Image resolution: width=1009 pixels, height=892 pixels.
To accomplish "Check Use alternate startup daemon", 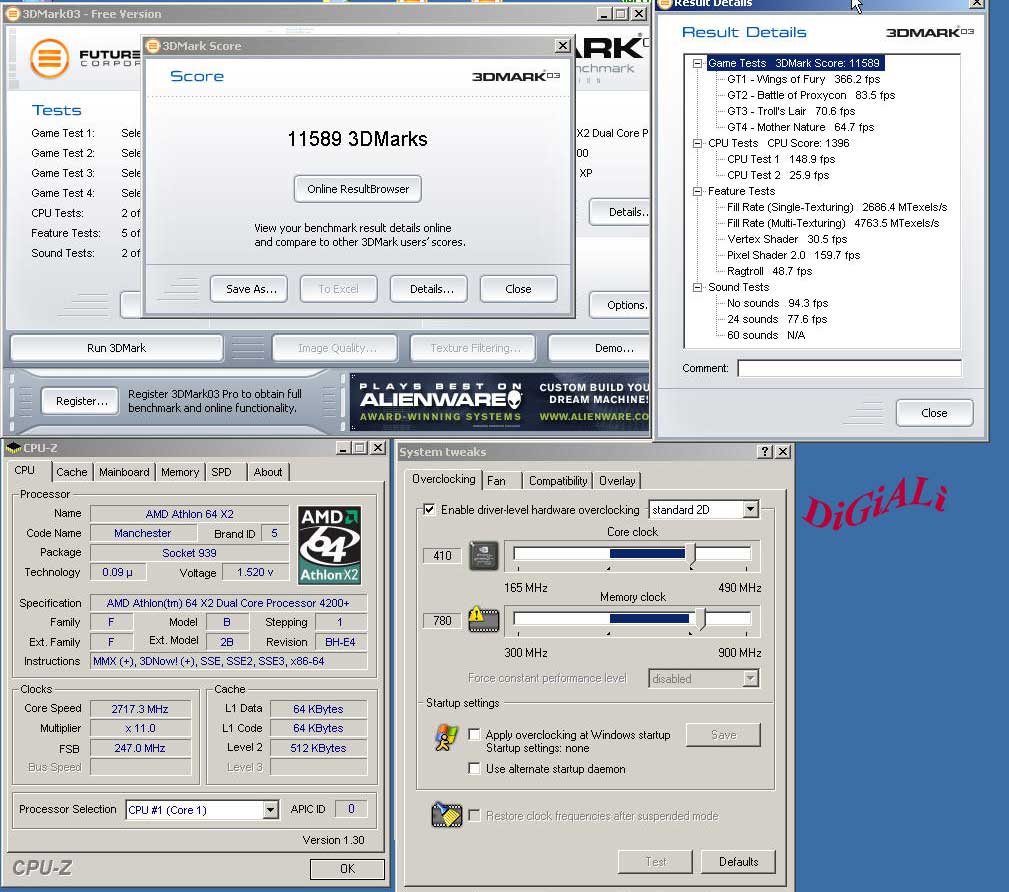I will (474, 768).
